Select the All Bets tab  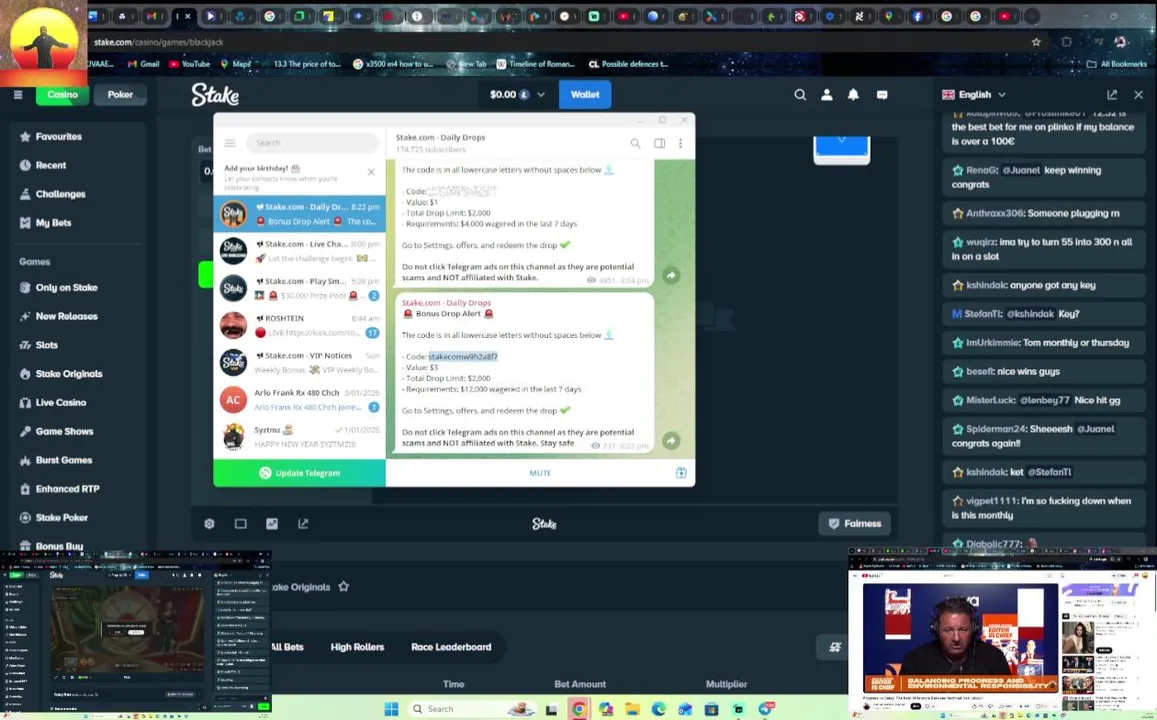pos(288,647)
